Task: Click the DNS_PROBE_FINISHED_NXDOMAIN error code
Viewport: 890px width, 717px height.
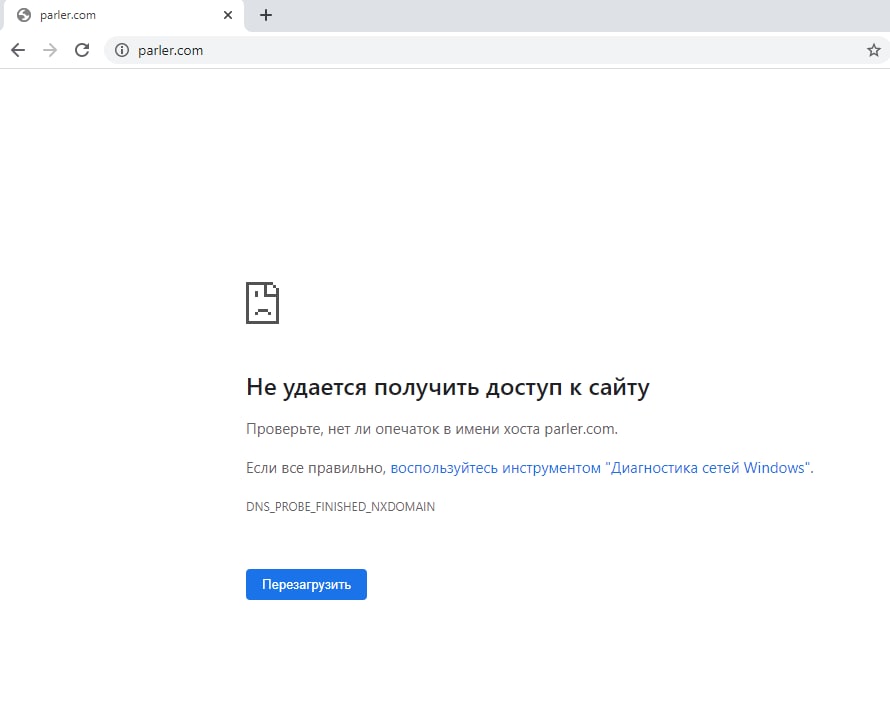Action: (341, 506)
